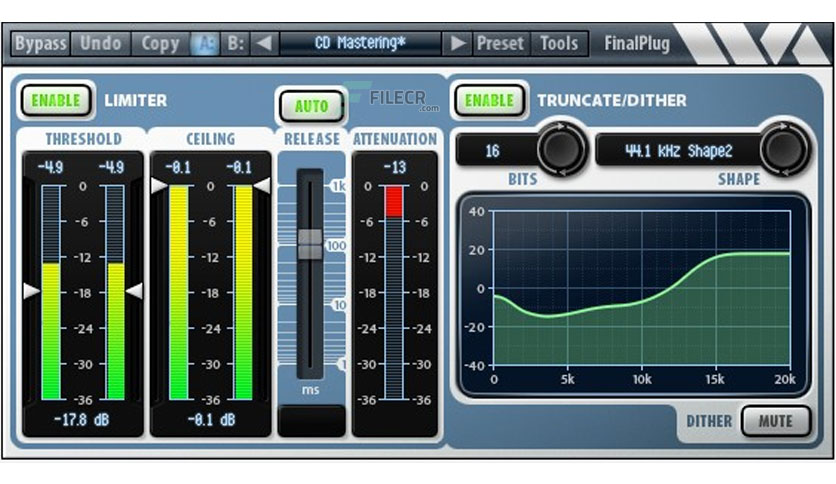Click the 44.1 kHz Shape2 display
836x484 pixels.
pos(678,151)
